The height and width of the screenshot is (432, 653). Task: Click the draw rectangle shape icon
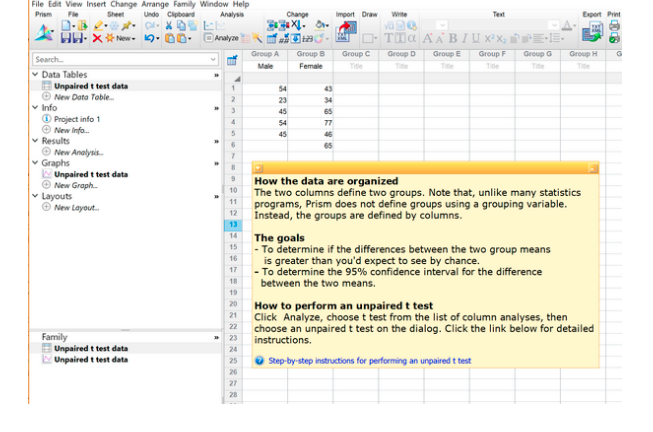click(x=367, y=39)
